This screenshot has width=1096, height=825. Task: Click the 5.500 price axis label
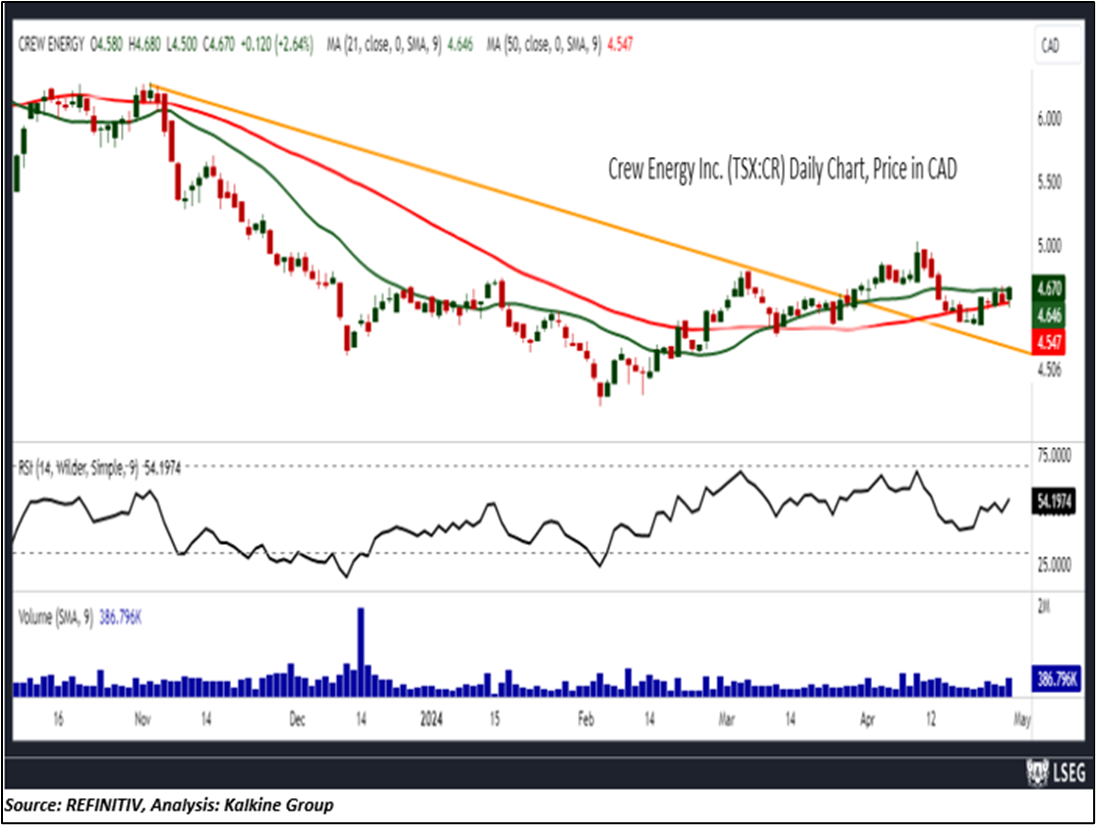tap(1049, 182)
